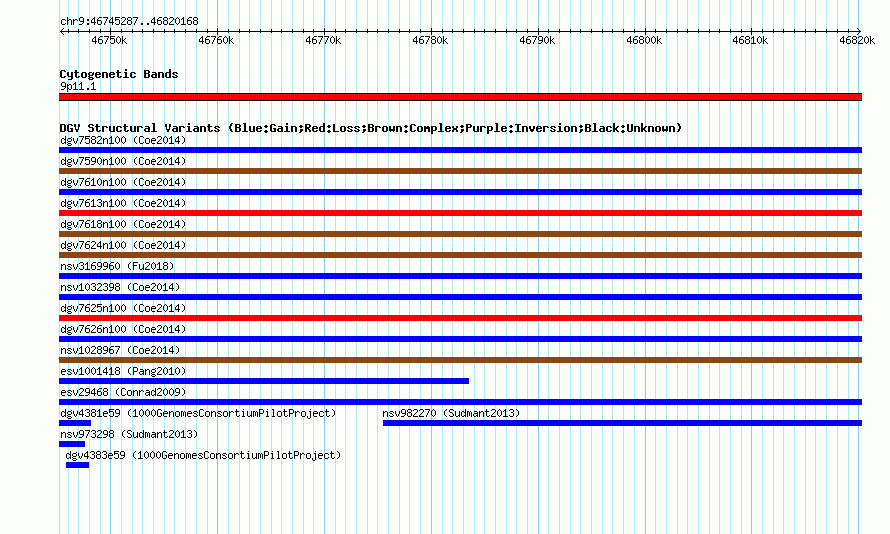Select the blue bar under esv29468
Image resolution: width=890 pixels, height=534 pixels.
click(x=460, y=402)
